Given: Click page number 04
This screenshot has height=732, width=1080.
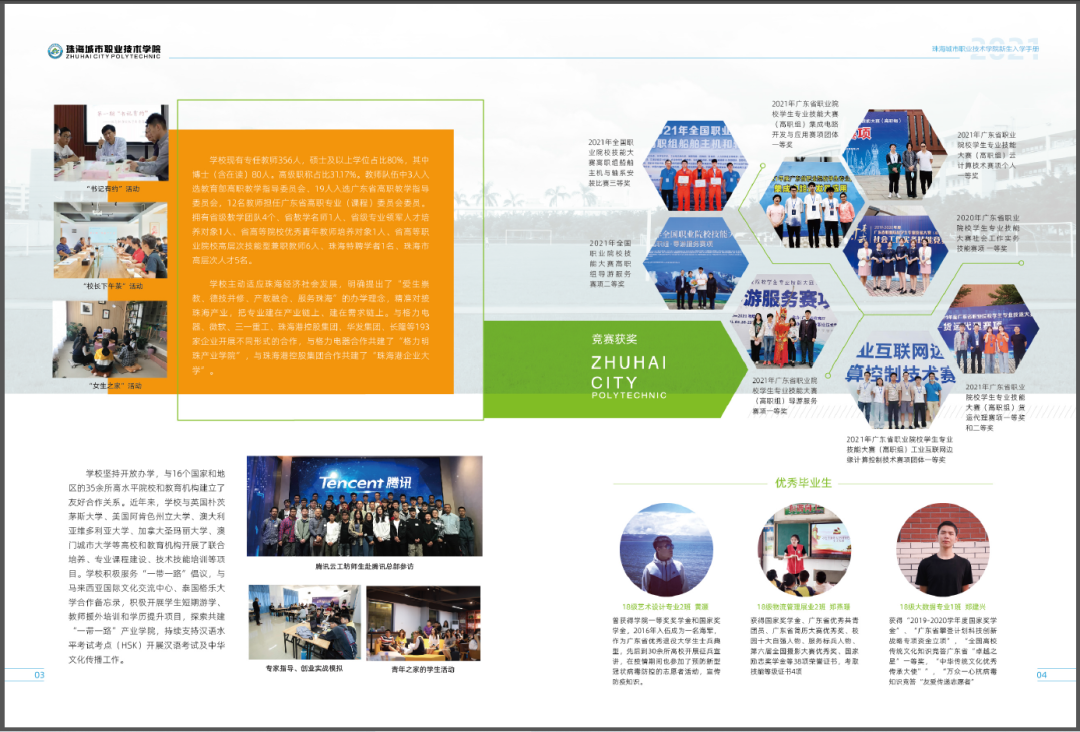Looking at the screenshot, I should pyautogui.click(x=1041, y=675).
